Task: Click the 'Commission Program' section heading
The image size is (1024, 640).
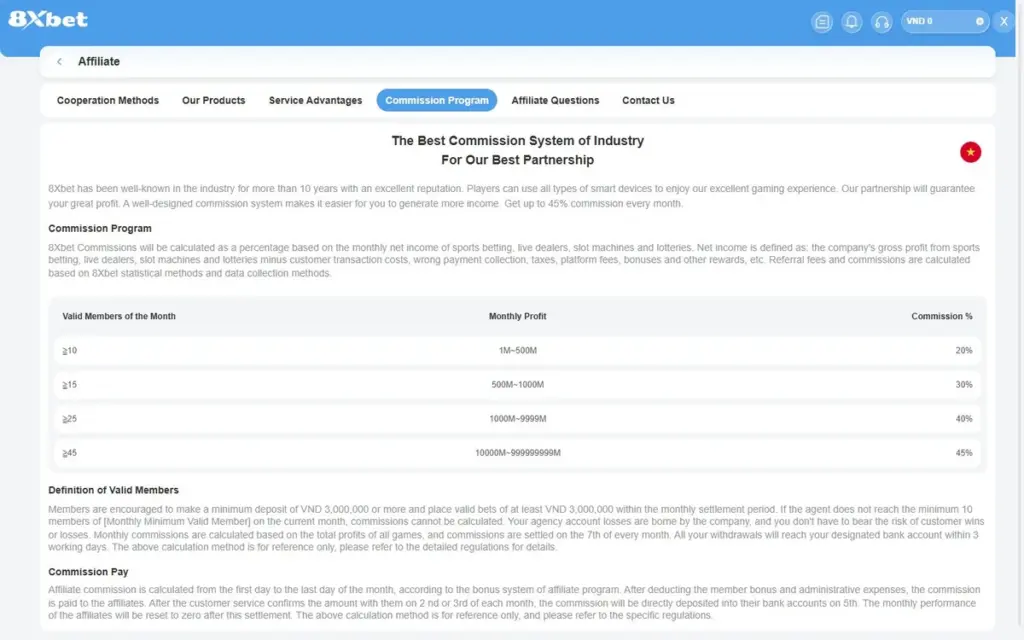Action: 100,229
